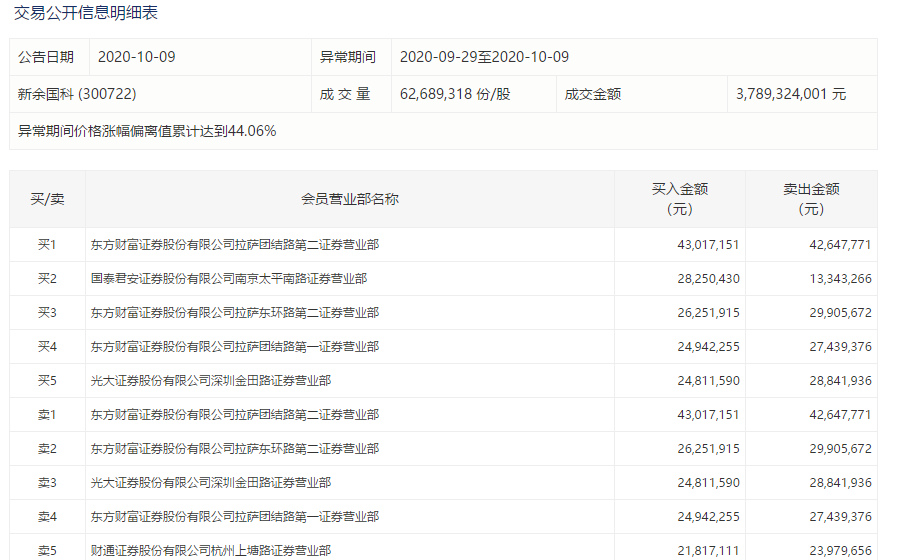904x560 pixels.
Task: Select the 卖2 row label
Action: [x=47, y=449]
